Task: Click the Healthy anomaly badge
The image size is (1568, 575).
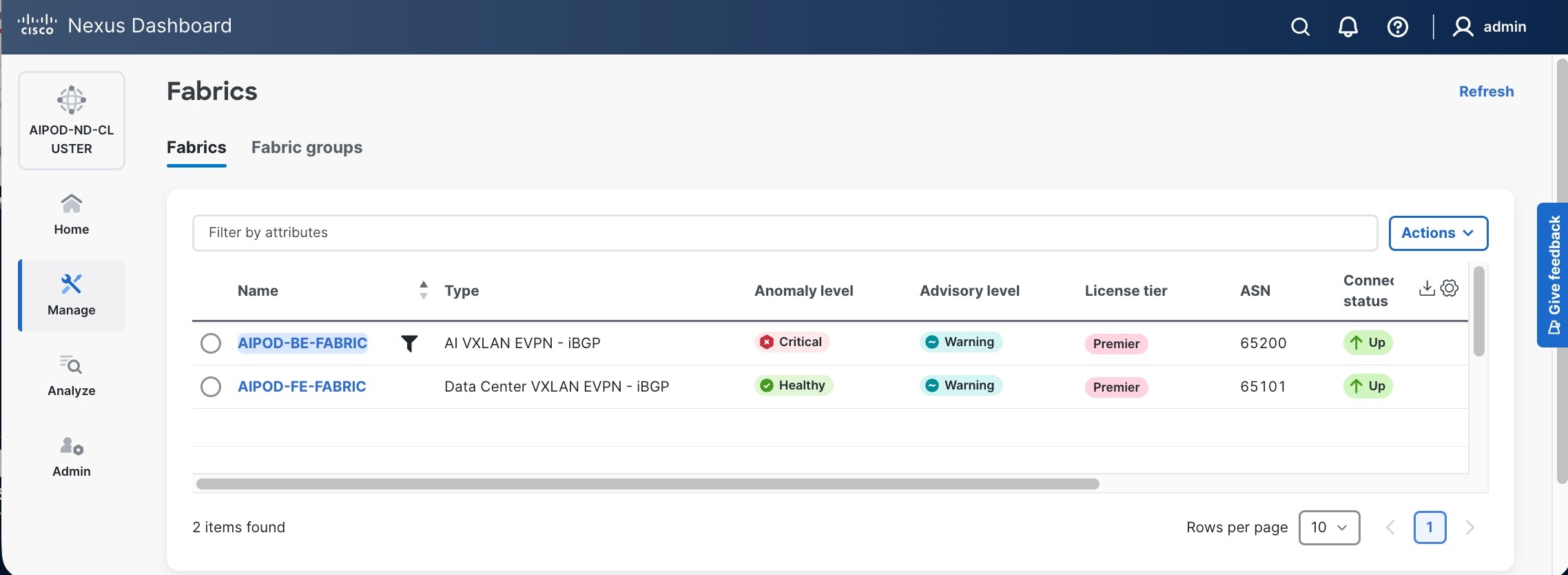Action: coord(794,385)
